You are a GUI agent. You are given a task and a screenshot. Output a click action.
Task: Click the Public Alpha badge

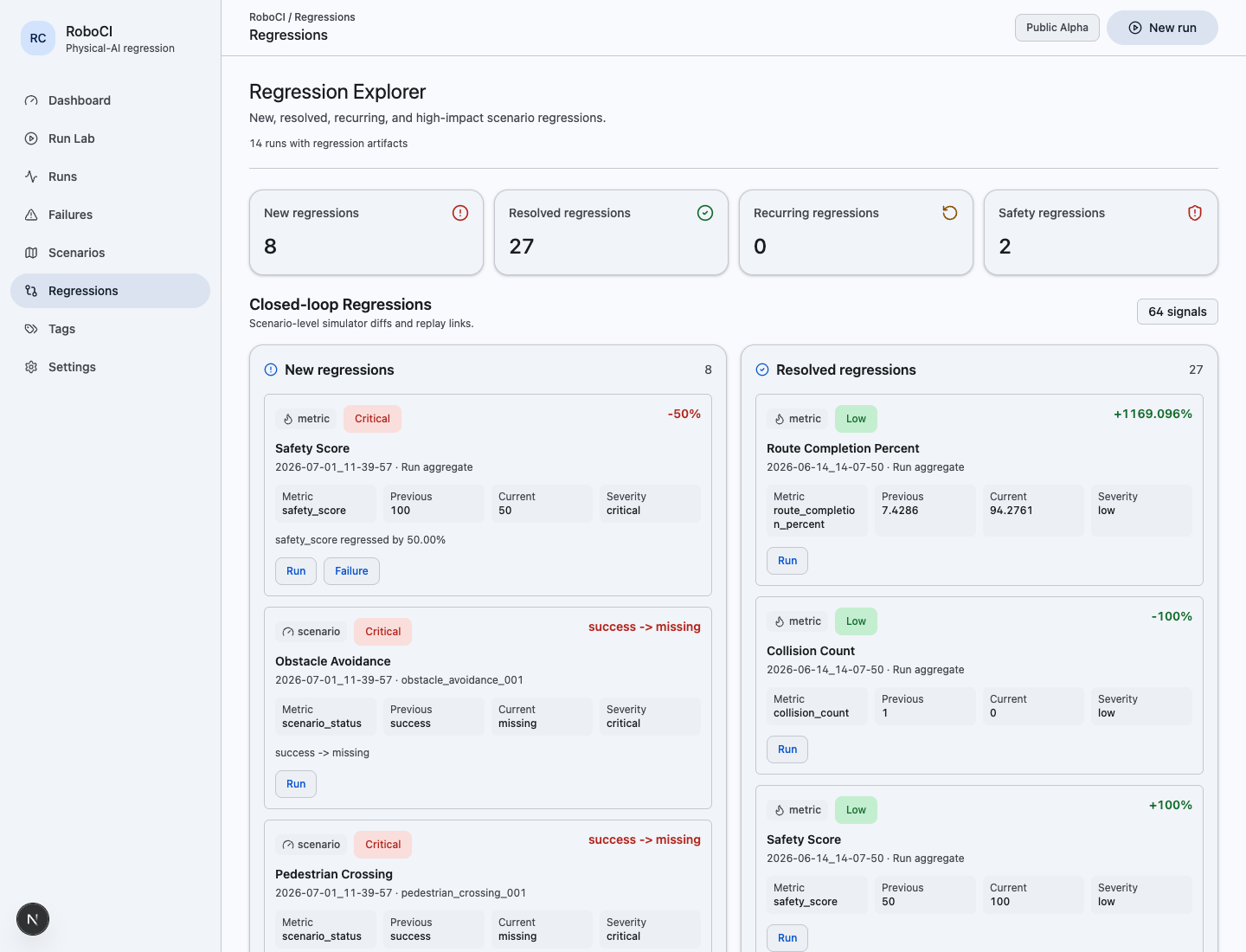point(1057,28)
